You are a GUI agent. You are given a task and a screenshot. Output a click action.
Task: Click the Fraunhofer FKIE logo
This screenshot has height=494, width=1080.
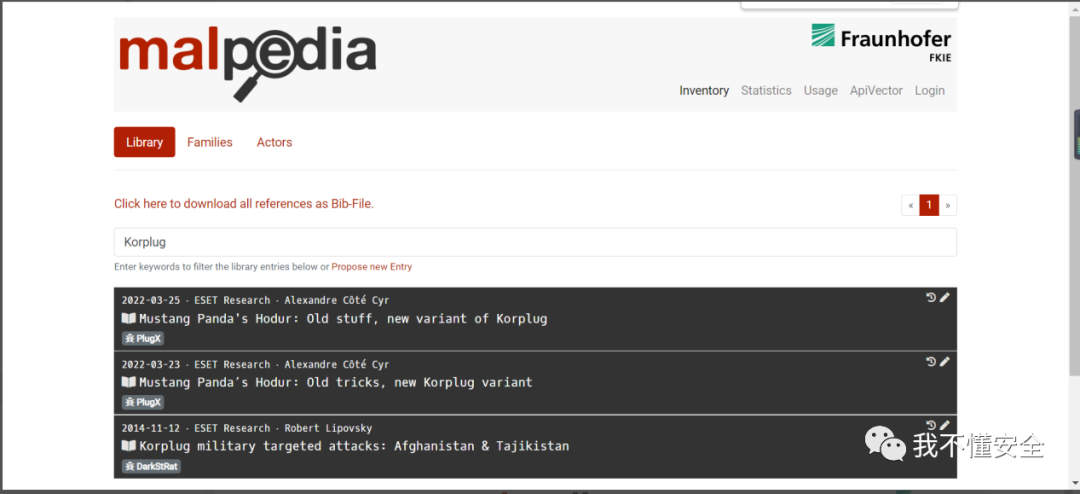881,43
